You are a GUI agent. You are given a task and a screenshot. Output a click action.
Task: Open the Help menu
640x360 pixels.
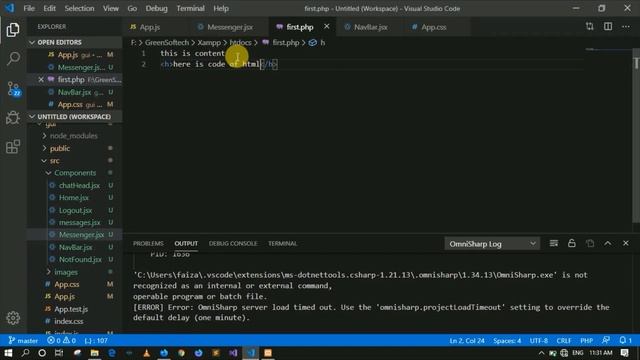(221, 8)
